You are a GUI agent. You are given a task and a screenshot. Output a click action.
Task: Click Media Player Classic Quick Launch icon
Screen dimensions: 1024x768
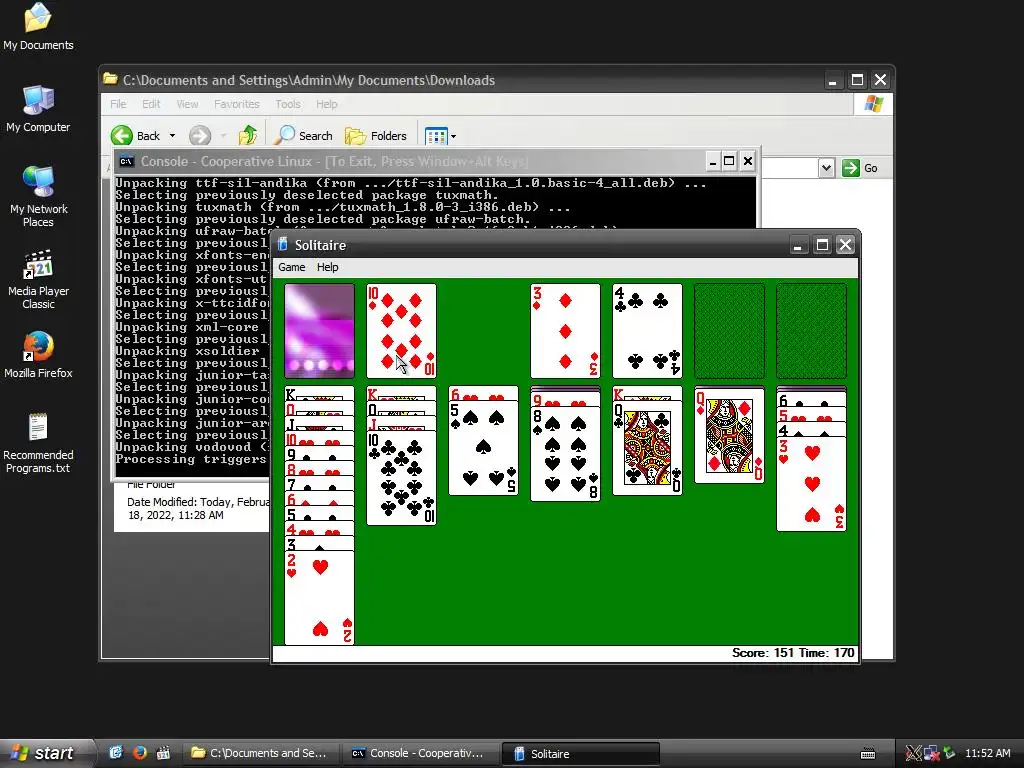[x=163, y=753]
